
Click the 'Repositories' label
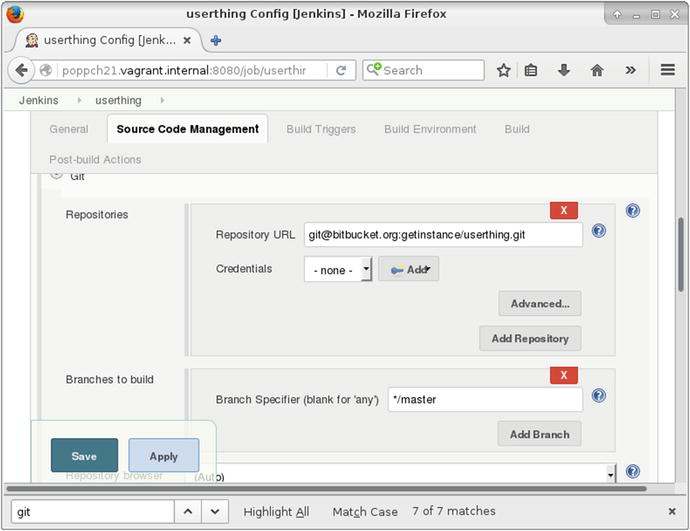97,215
